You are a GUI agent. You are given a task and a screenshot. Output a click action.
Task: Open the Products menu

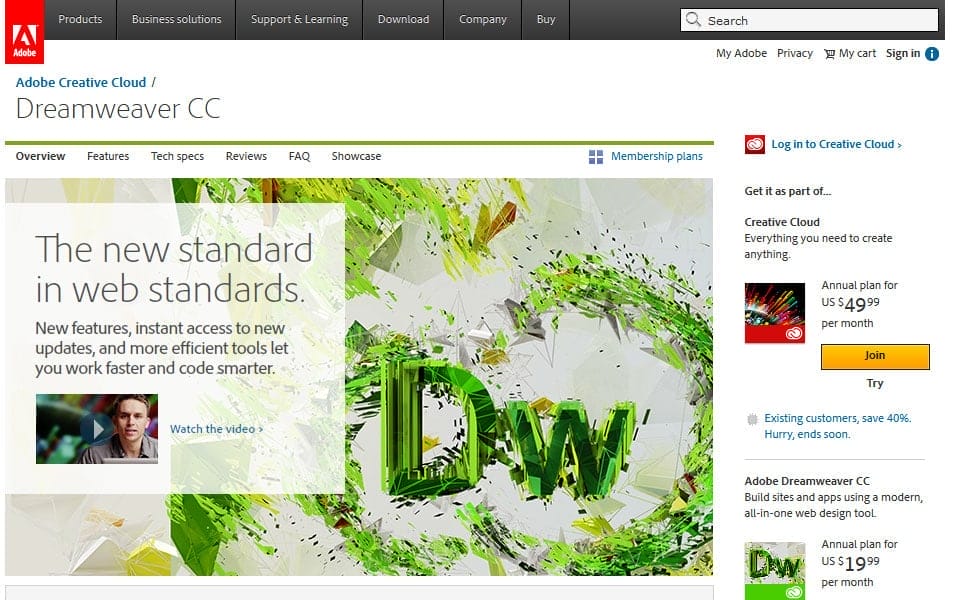[79, 19]
